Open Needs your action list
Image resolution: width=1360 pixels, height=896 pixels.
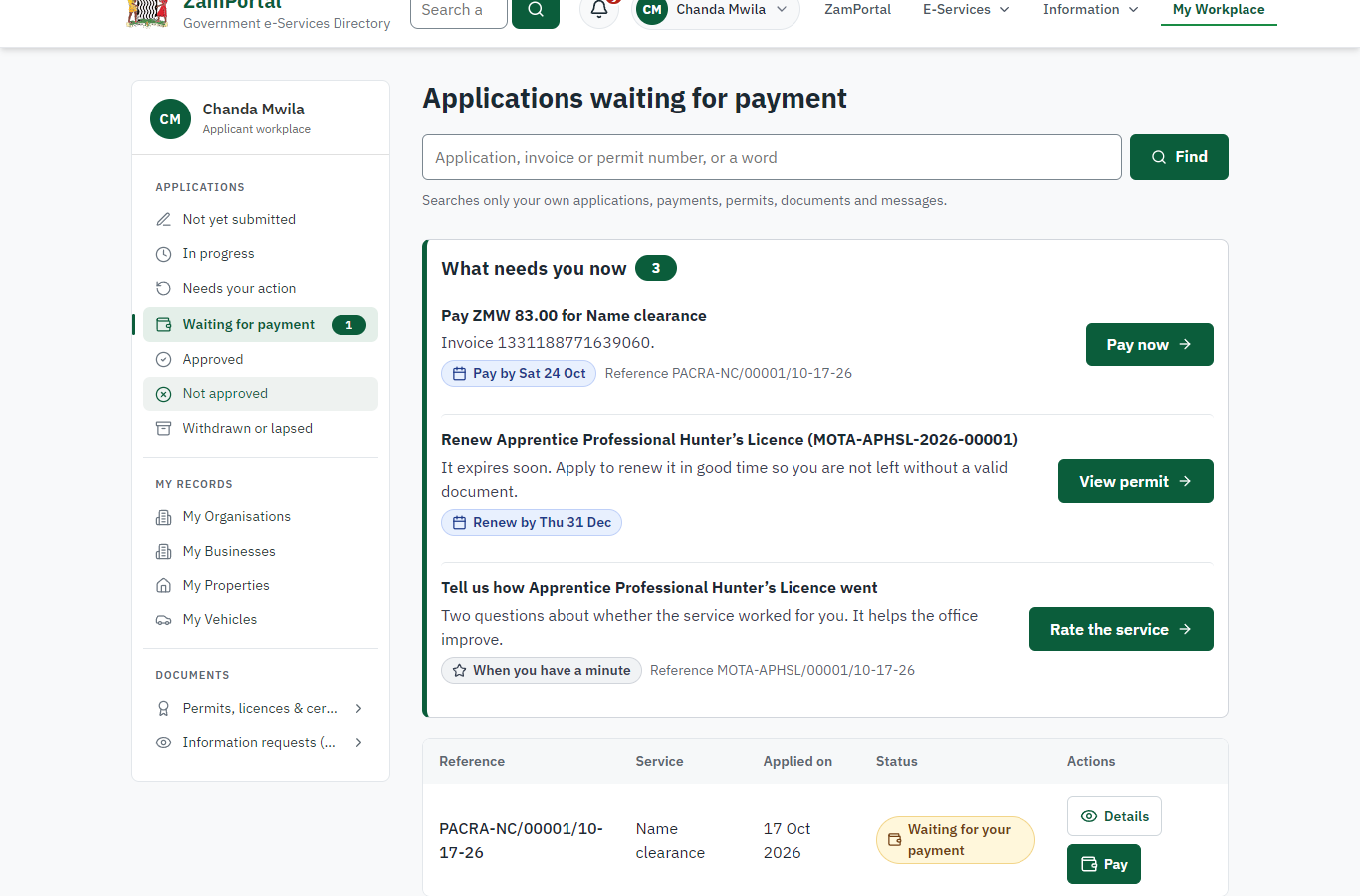point(261,289)
